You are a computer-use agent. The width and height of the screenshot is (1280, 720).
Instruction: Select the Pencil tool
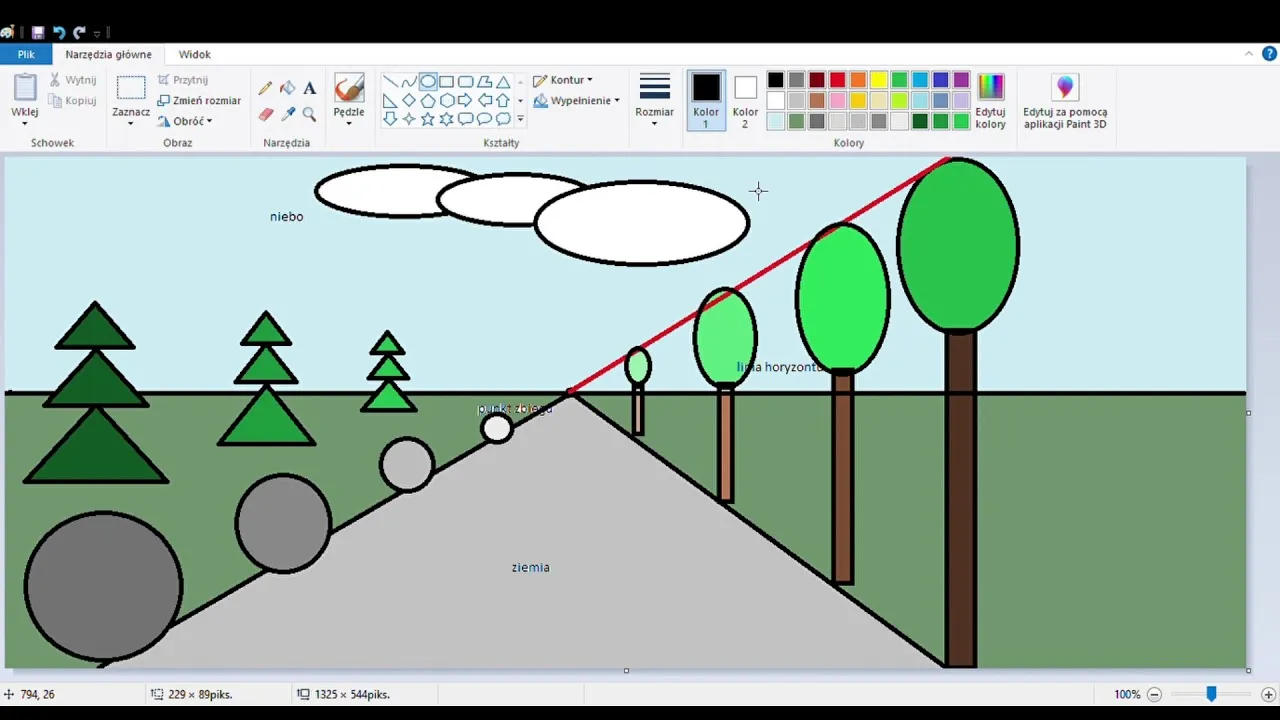pyautogui.click(x=265, y=88)
